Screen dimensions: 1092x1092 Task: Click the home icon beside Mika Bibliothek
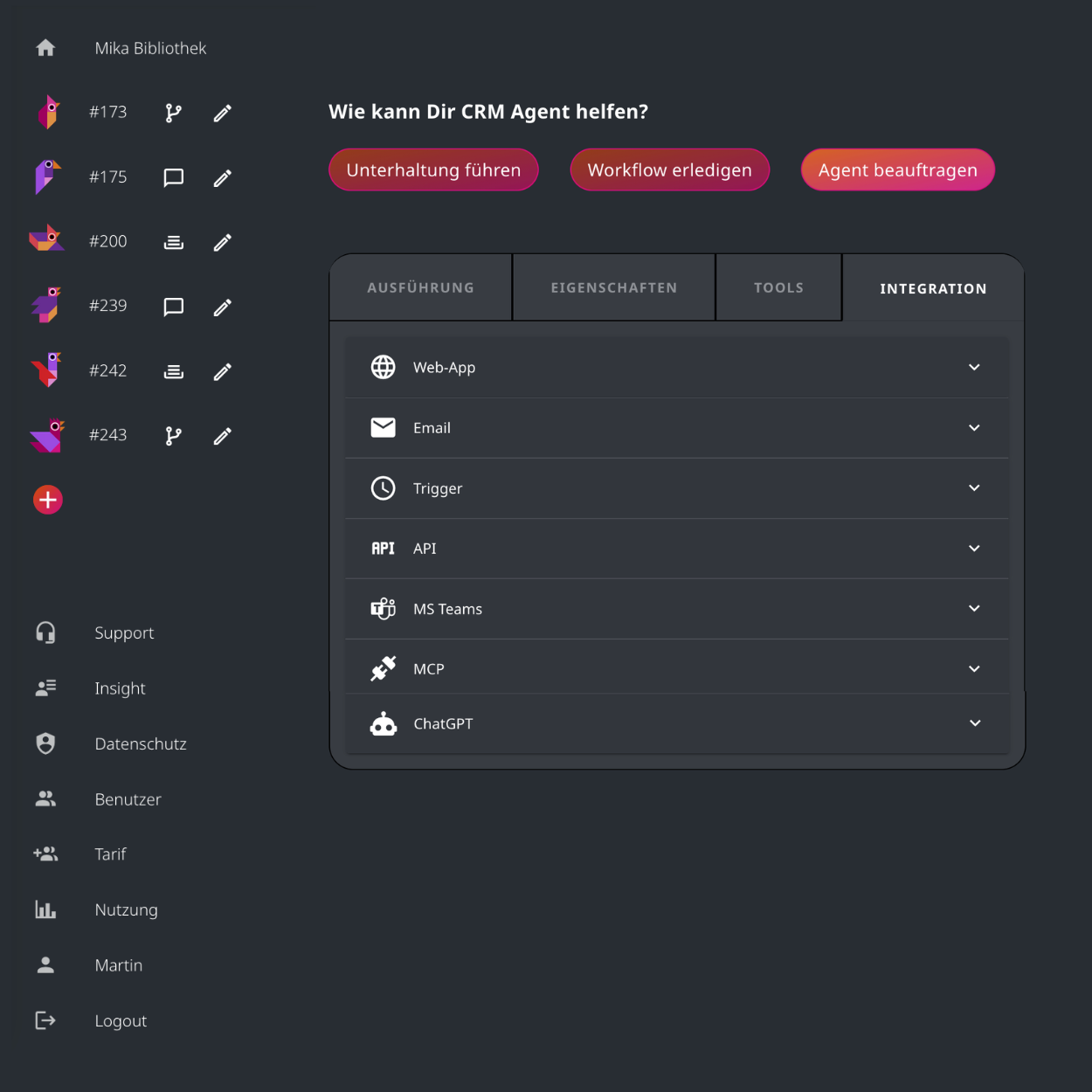pyautogui.click(x=45, y=48)
